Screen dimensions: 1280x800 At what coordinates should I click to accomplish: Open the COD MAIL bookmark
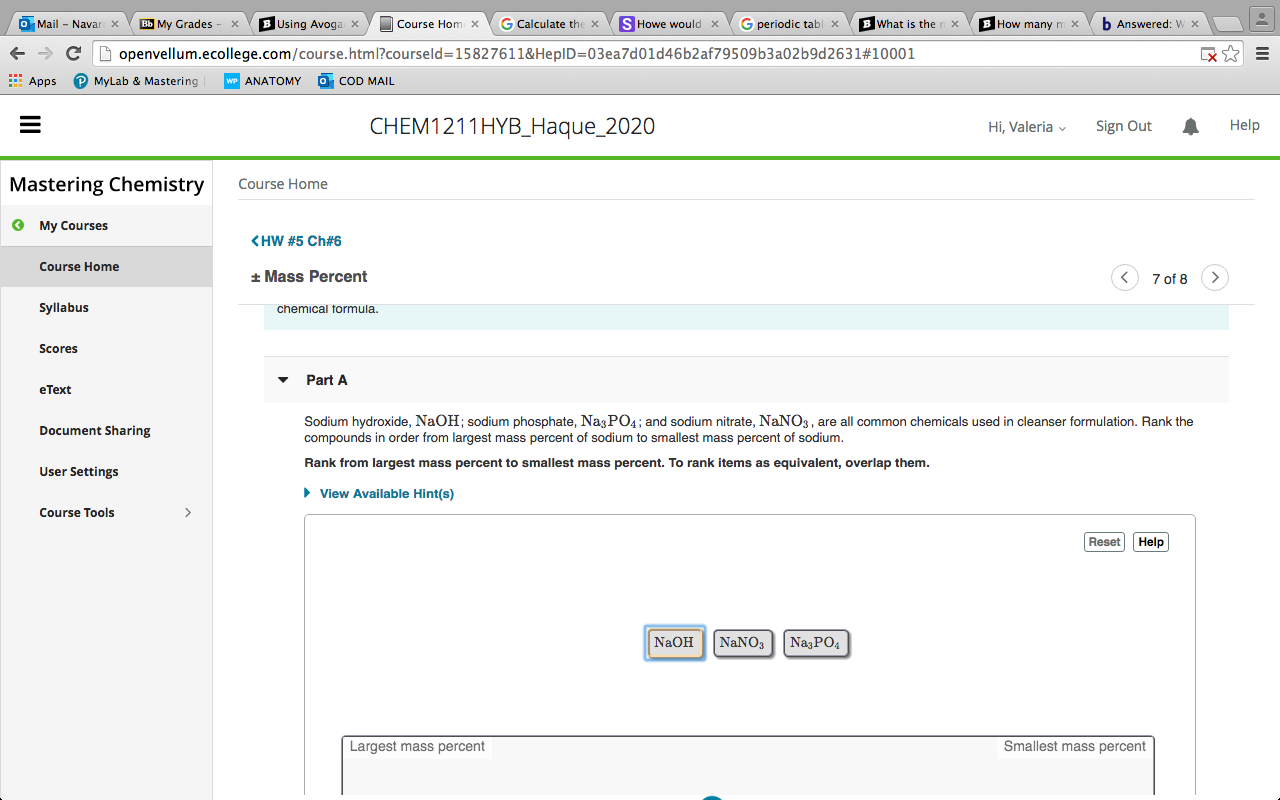coord(356,81)
